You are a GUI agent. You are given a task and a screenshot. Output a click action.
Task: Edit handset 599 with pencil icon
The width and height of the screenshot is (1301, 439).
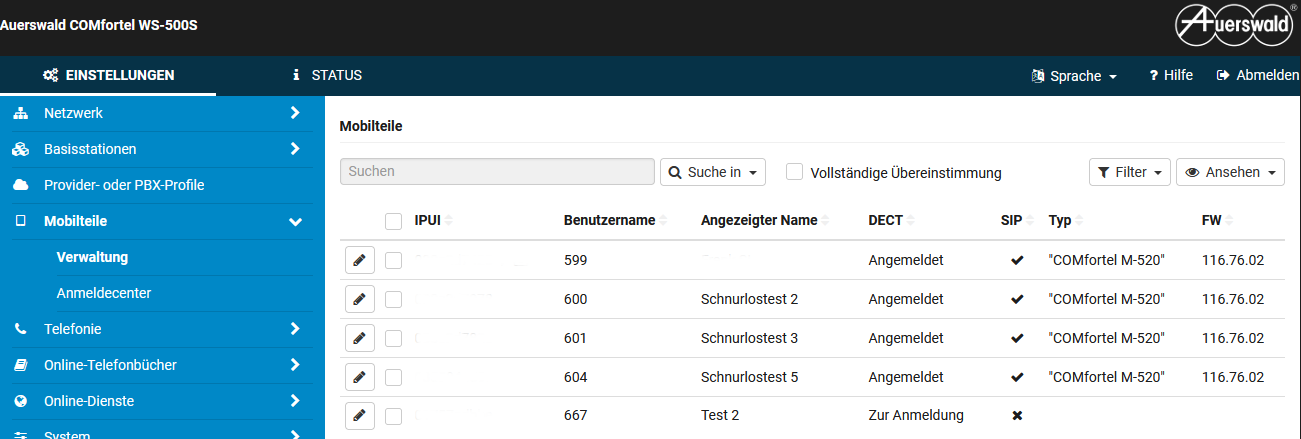[x=359, y=260]
